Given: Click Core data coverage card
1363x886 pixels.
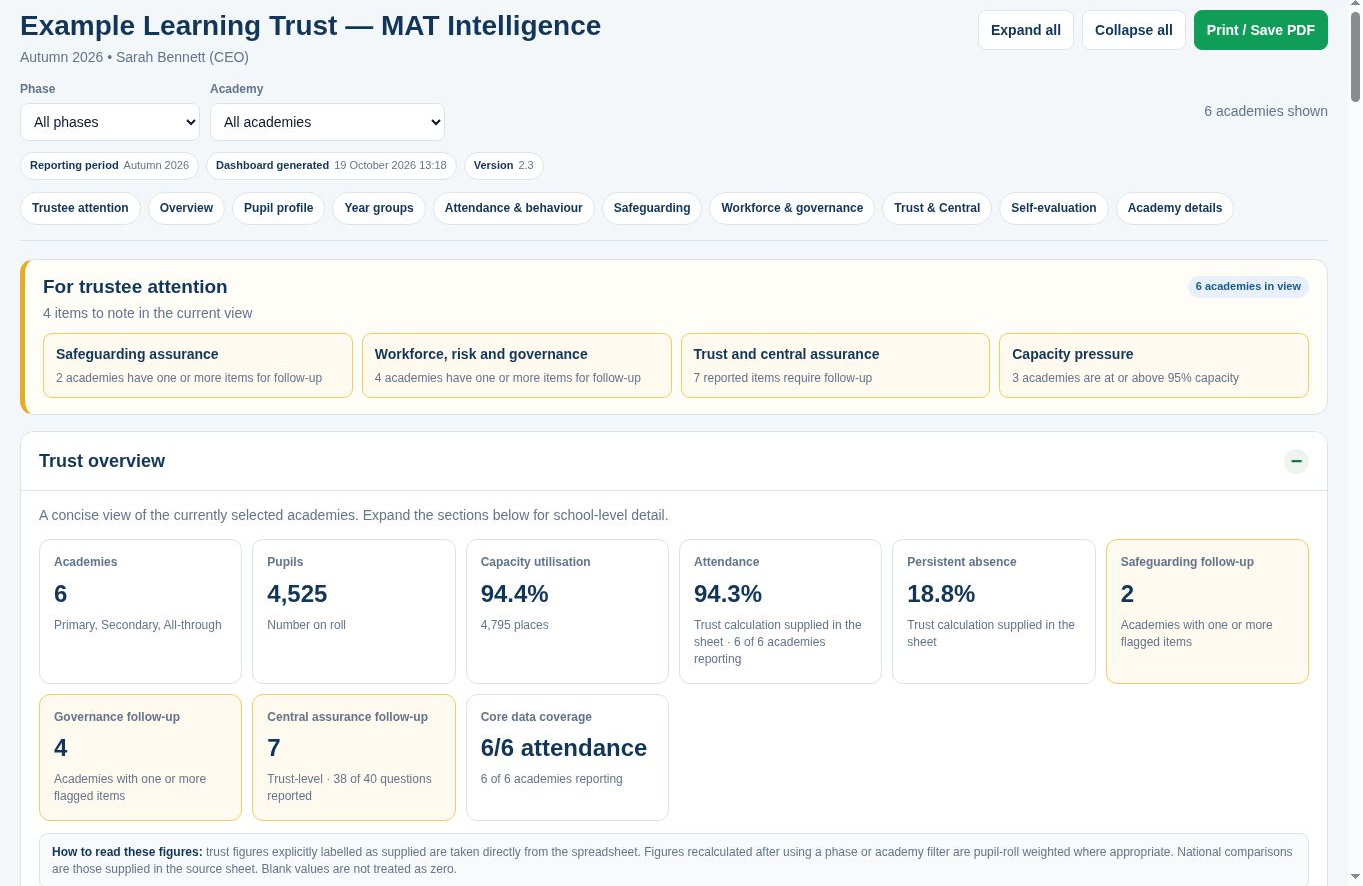Looking at the screenshot, I should [x=567, y=757].
